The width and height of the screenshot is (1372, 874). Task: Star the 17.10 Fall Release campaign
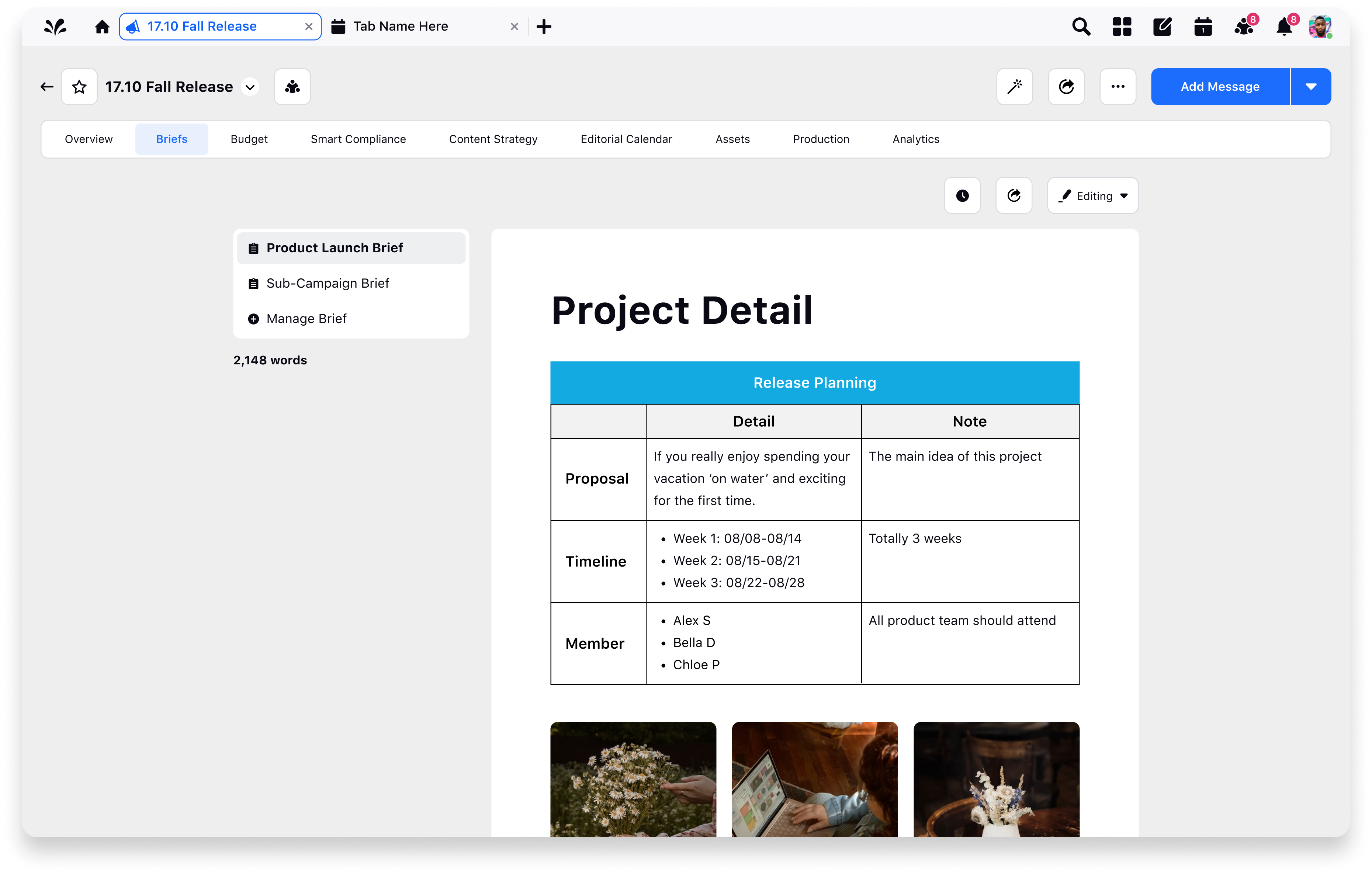coord(79,87)
